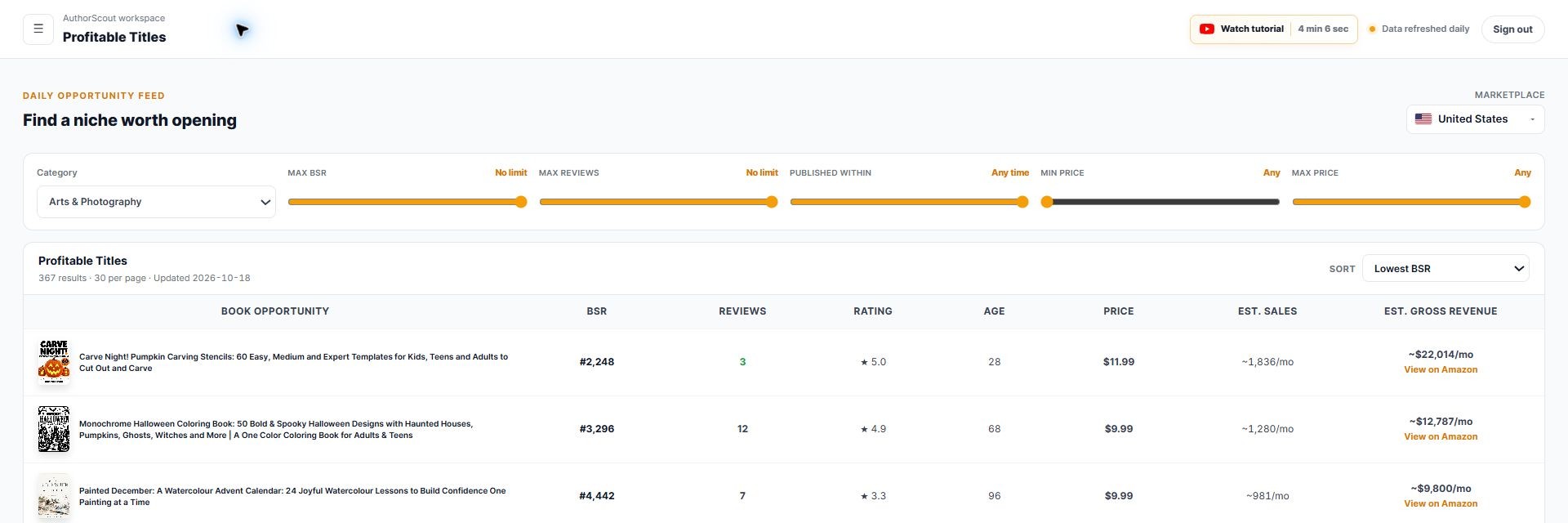Sort by Est. Gross Revenue column header

[1441, 311]
